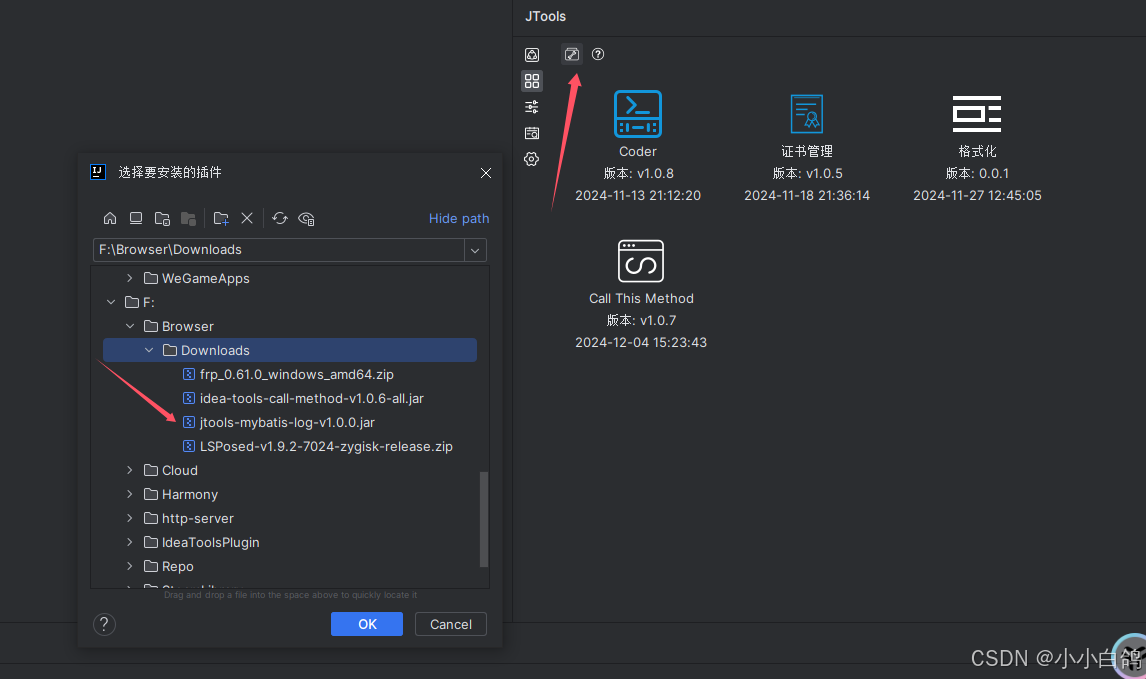Select LSPosed-v1.9.2-7024-zygisk-release.zip file
Screen dimensions: 1146x679
[326, 447]
